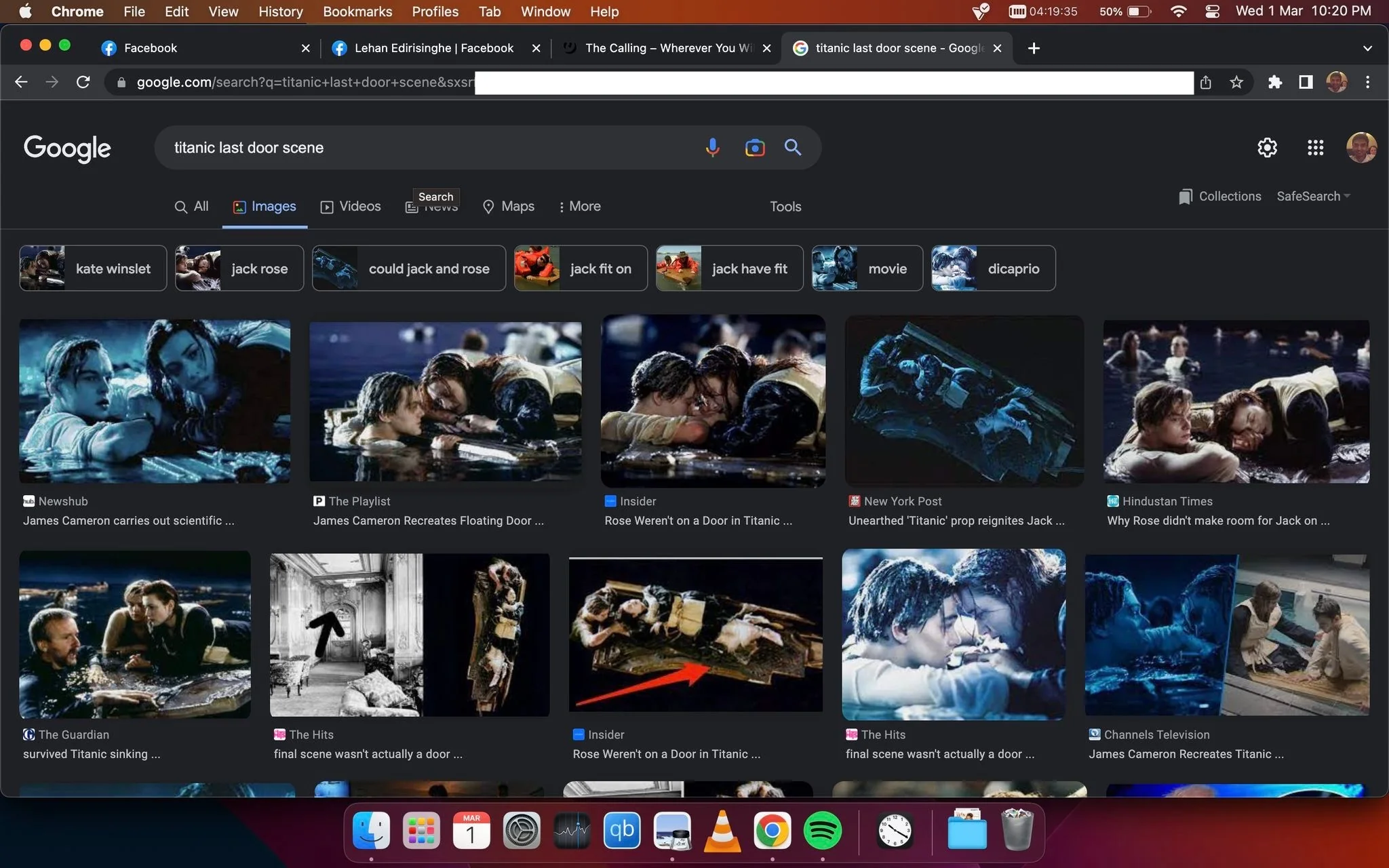Screen dimensions: 1389x868
Task: Open macOS Control Center toggles
Action: pyautogui.click(x=1213, y=12)
